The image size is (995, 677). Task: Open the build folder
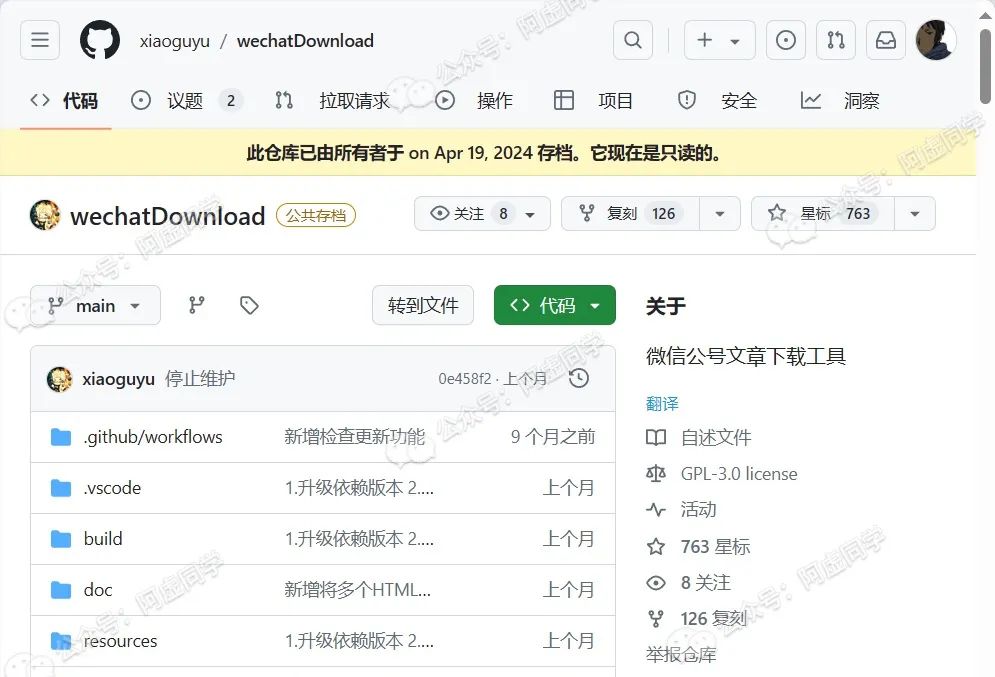(x=103, y=539)
